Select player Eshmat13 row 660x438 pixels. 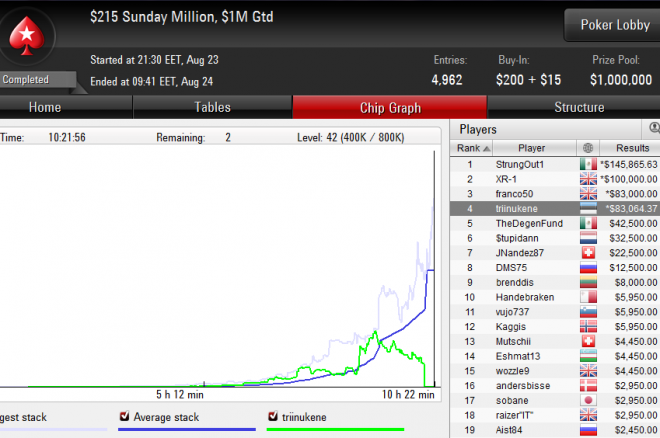[x=555, y=356]
